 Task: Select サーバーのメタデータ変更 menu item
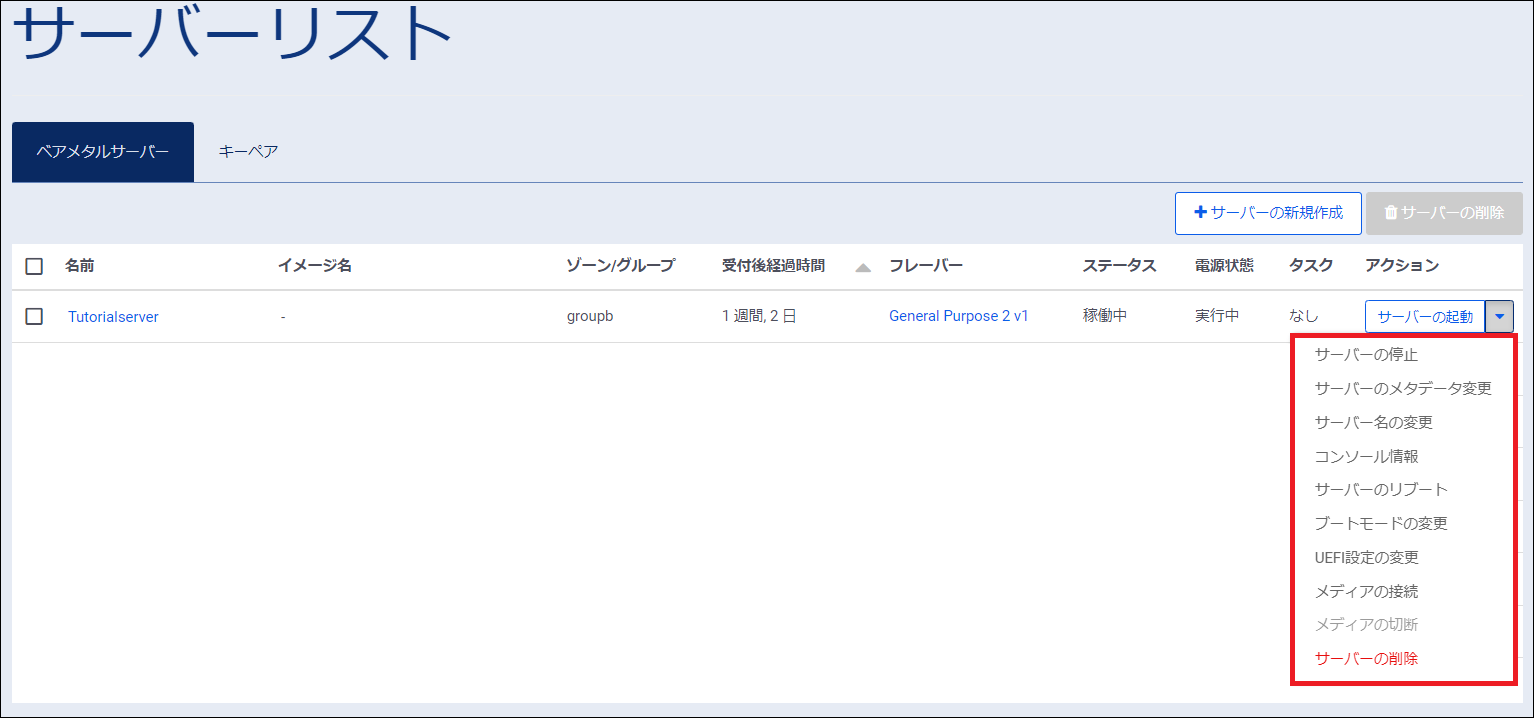point(1403,388)
